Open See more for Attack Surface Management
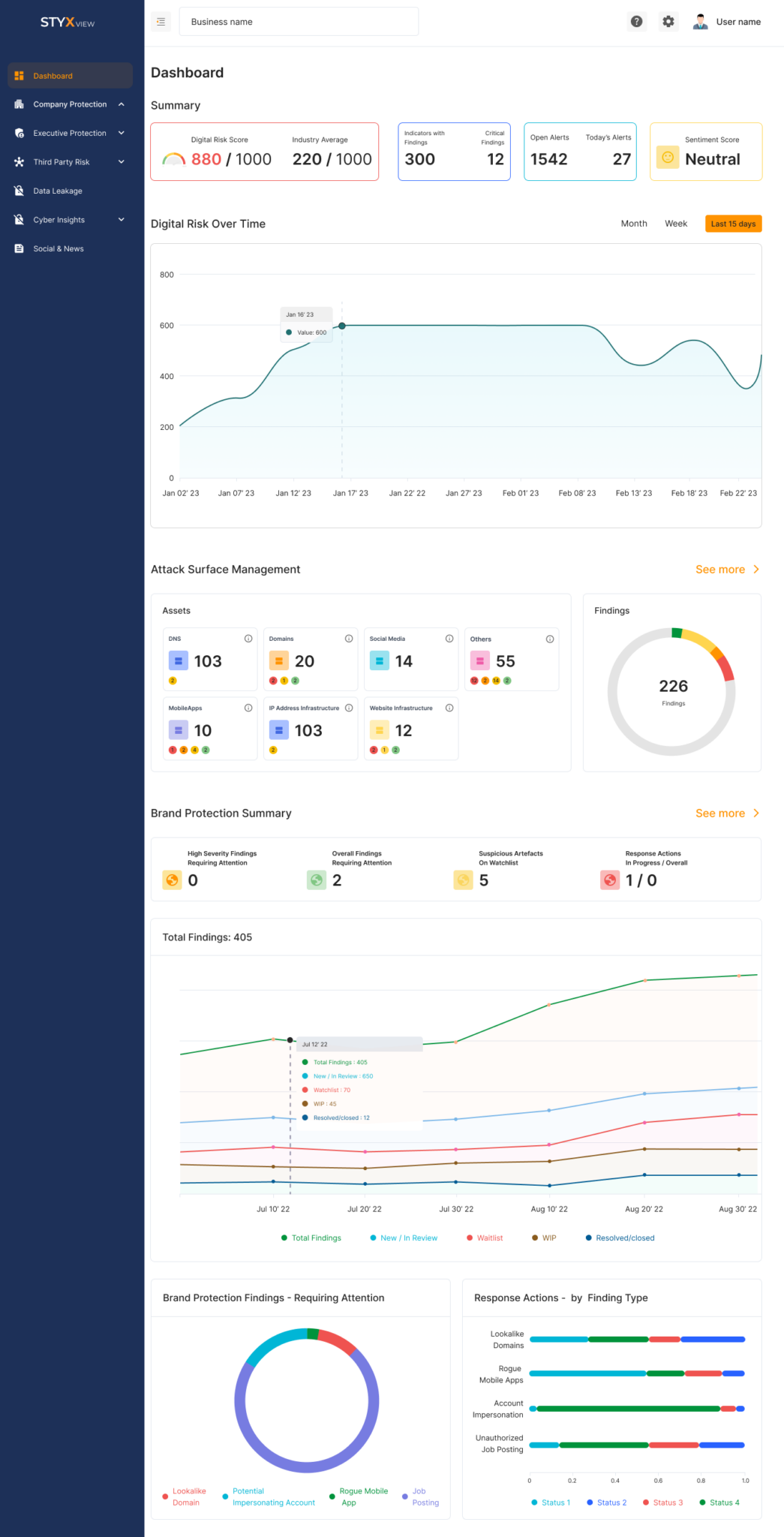 pos(726,570)
